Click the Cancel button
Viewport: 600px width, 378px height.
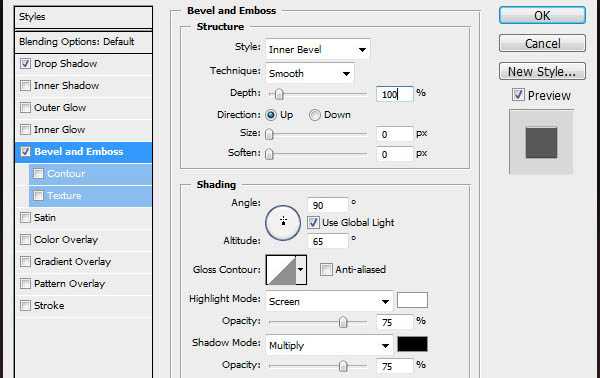542,43
